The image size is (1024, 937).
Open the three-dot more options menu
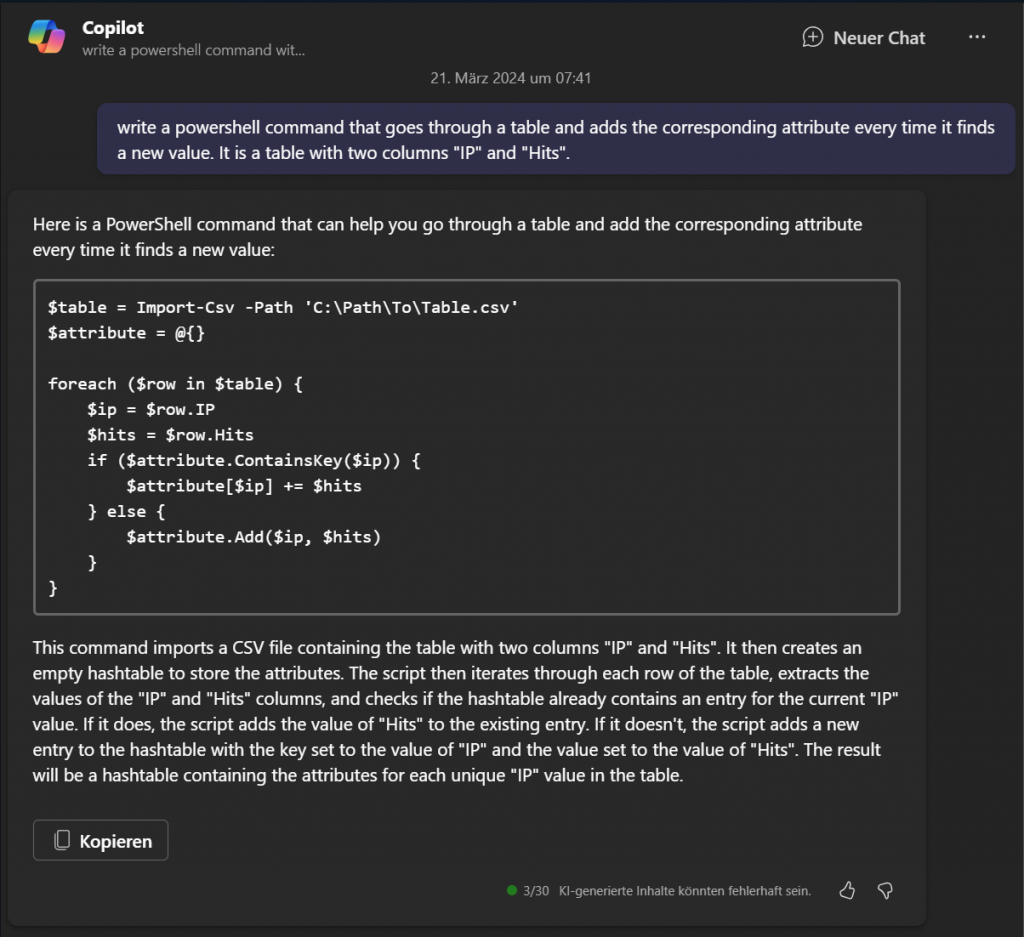(977, 37)
